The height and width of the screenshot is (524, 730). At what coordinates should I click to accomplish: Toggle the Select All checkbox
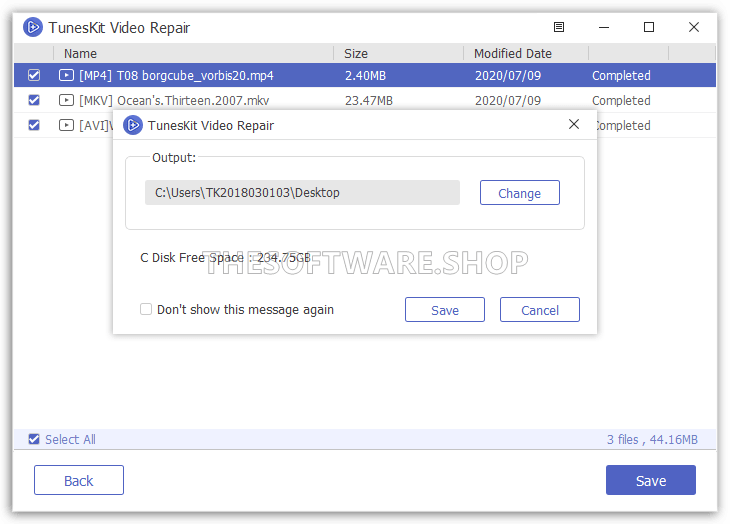[x=34, y=439]
